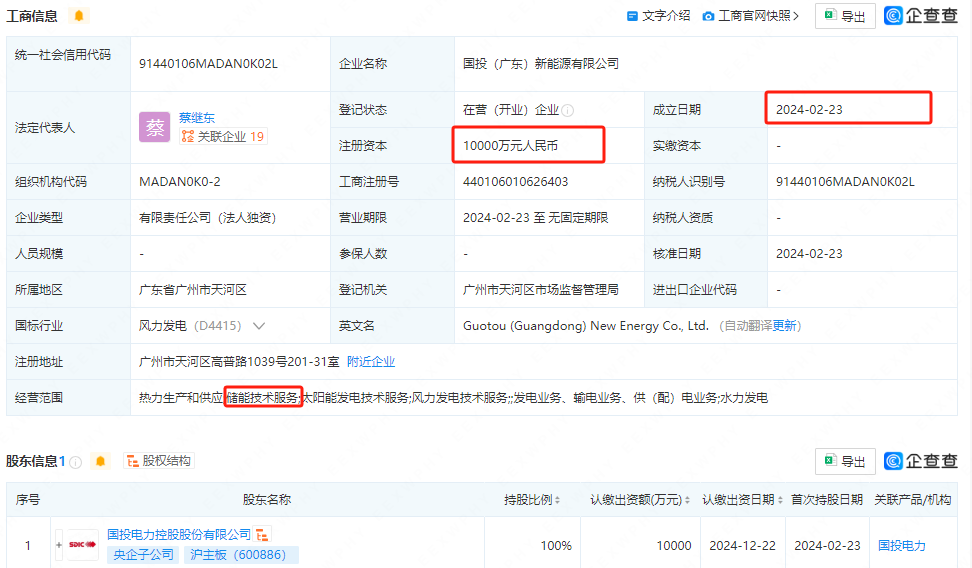Click 广州市天河区市场监督管理局 registration authority
The height and width of the screenshot is (568, 972).
[541, 290]
